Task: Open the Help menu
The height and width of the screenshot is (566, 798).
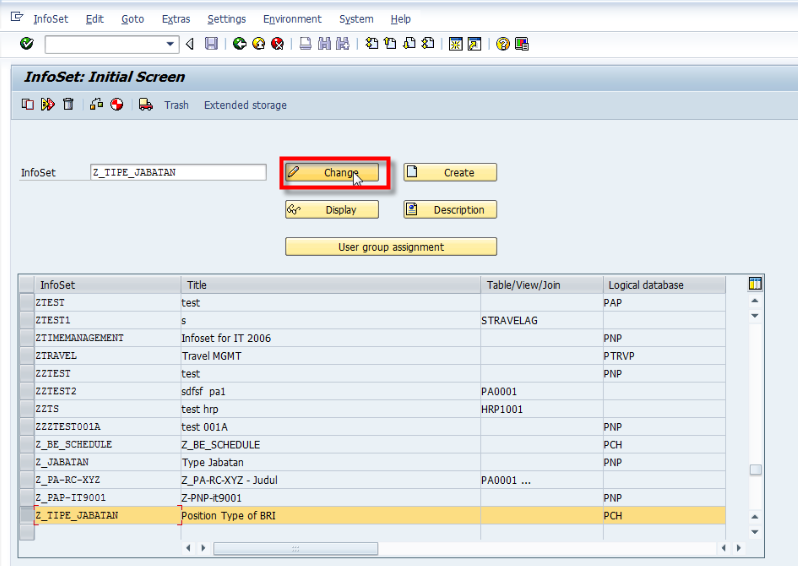Action: pos(401,19)
